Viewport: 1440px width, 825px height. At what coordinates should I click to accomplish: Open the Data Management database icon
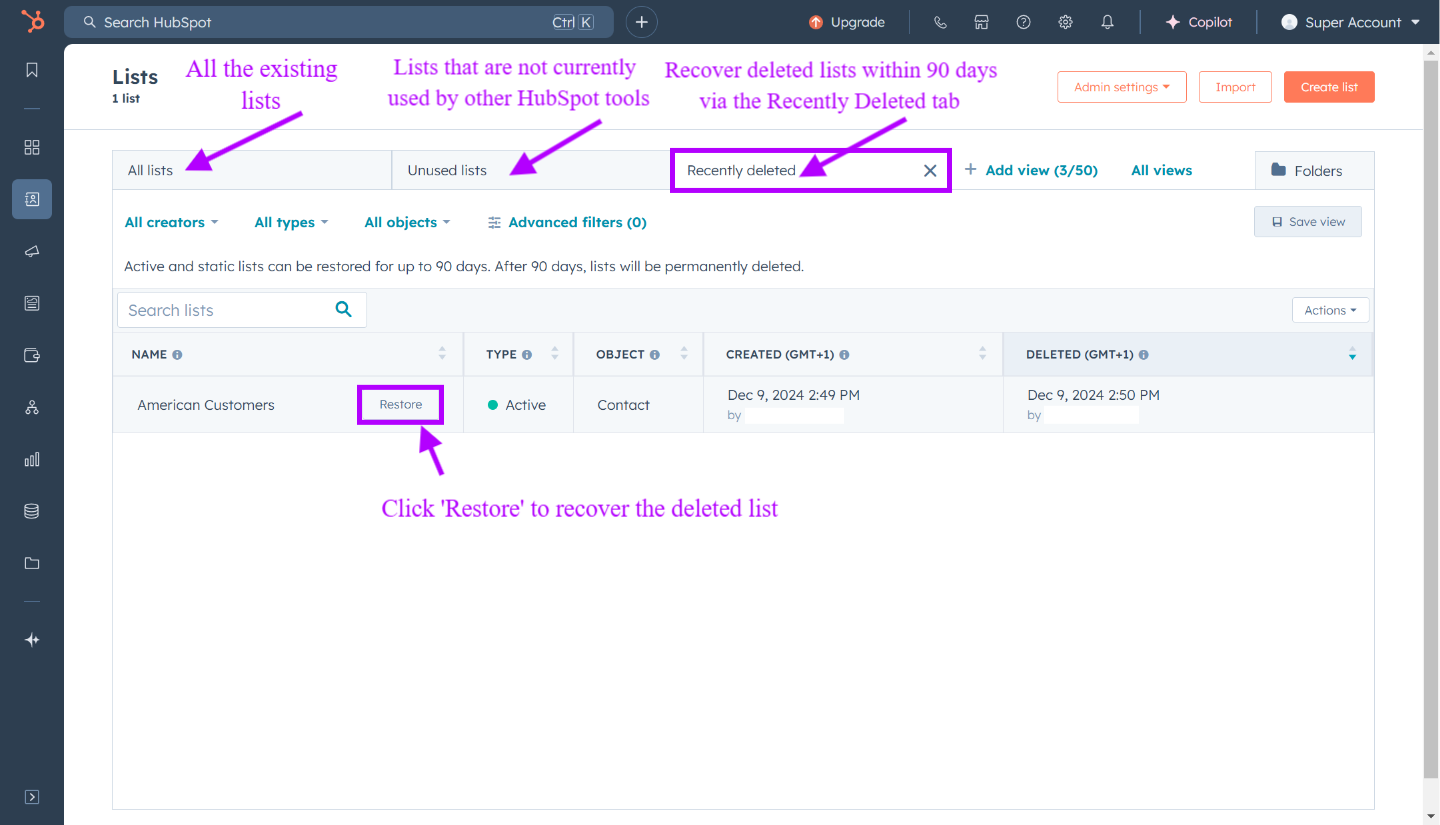coord(32,511)
